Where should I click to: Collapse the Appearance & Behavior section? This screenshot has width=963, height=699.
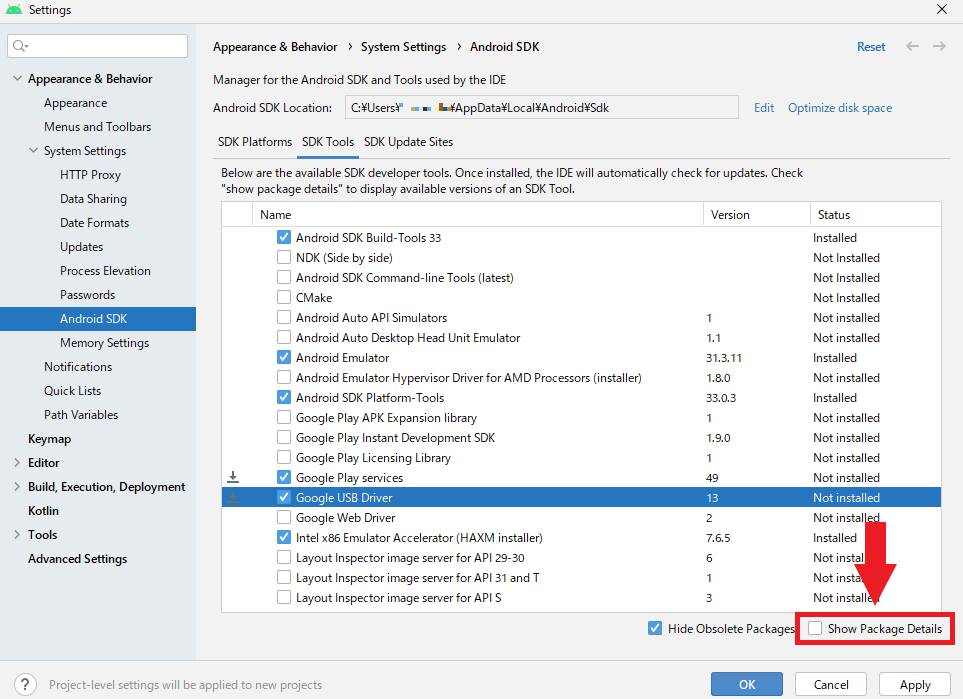[x=16, y=78]
